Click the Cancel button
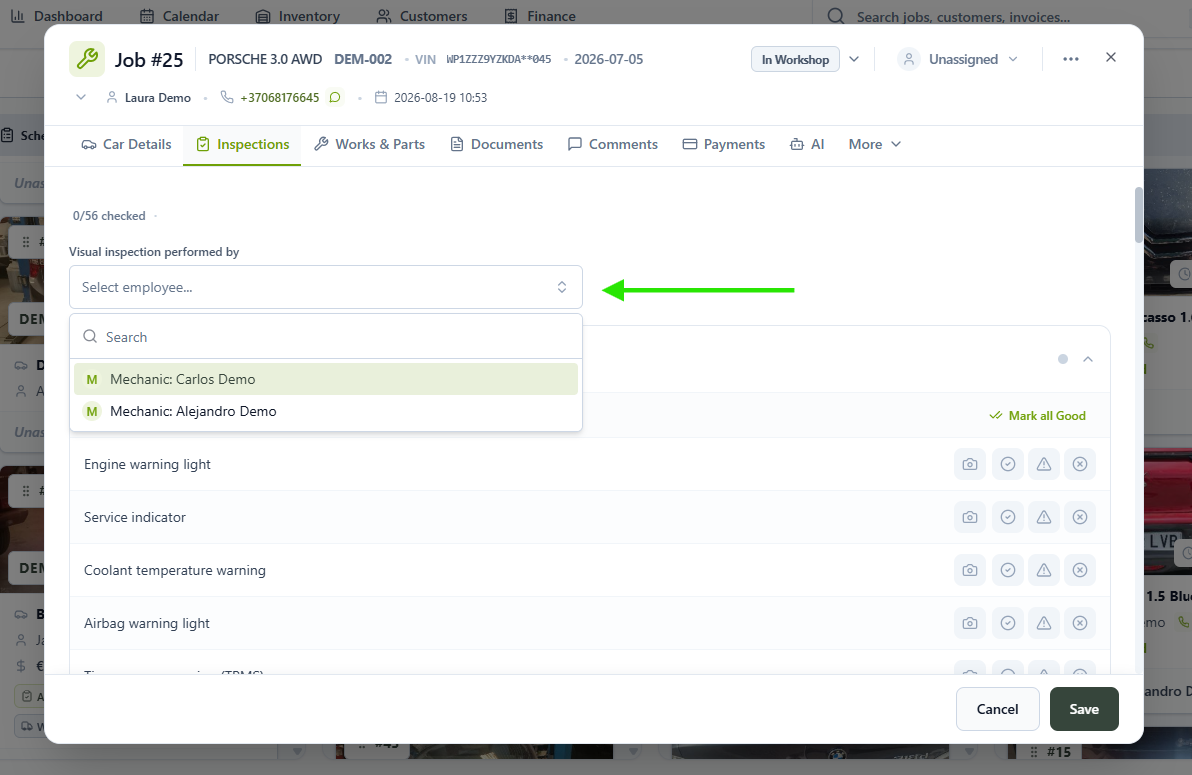The height and width of the screenshot is (775, 1192). [997, 709]
